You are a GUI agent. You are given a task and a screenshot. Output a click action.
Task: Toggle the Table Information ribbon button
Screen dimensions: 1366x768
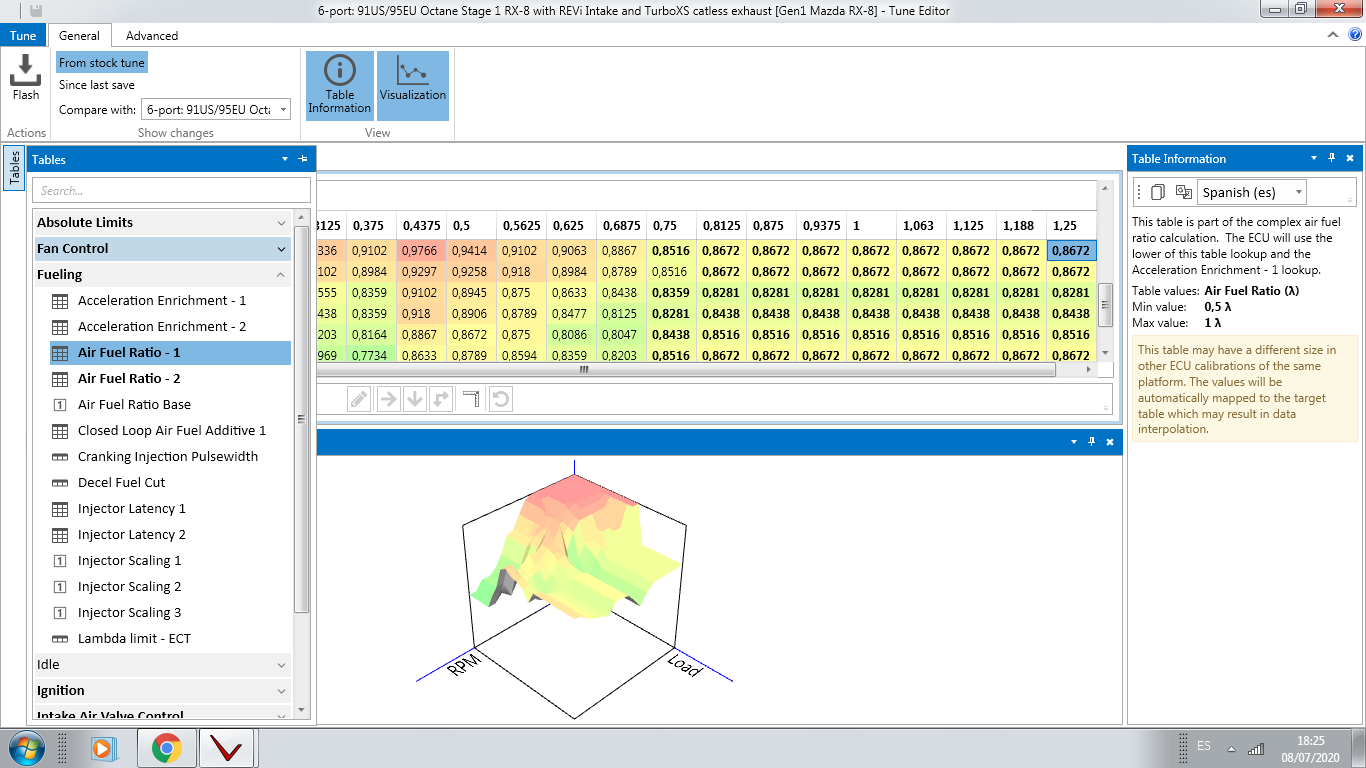(x=340, y=86)
